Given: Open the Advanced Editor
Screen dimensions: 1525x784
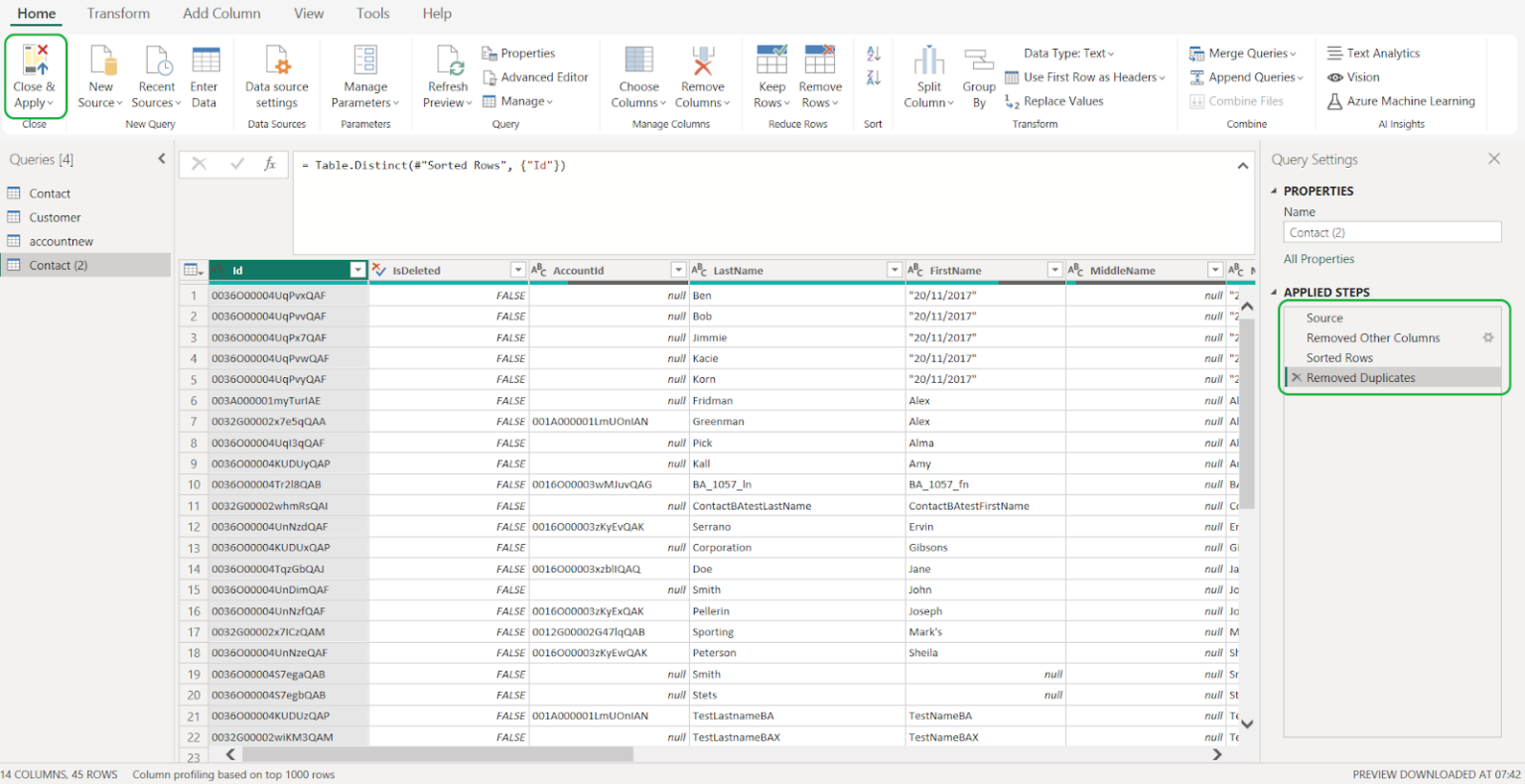Looking at the screenshot, I should tap(536, 76).
